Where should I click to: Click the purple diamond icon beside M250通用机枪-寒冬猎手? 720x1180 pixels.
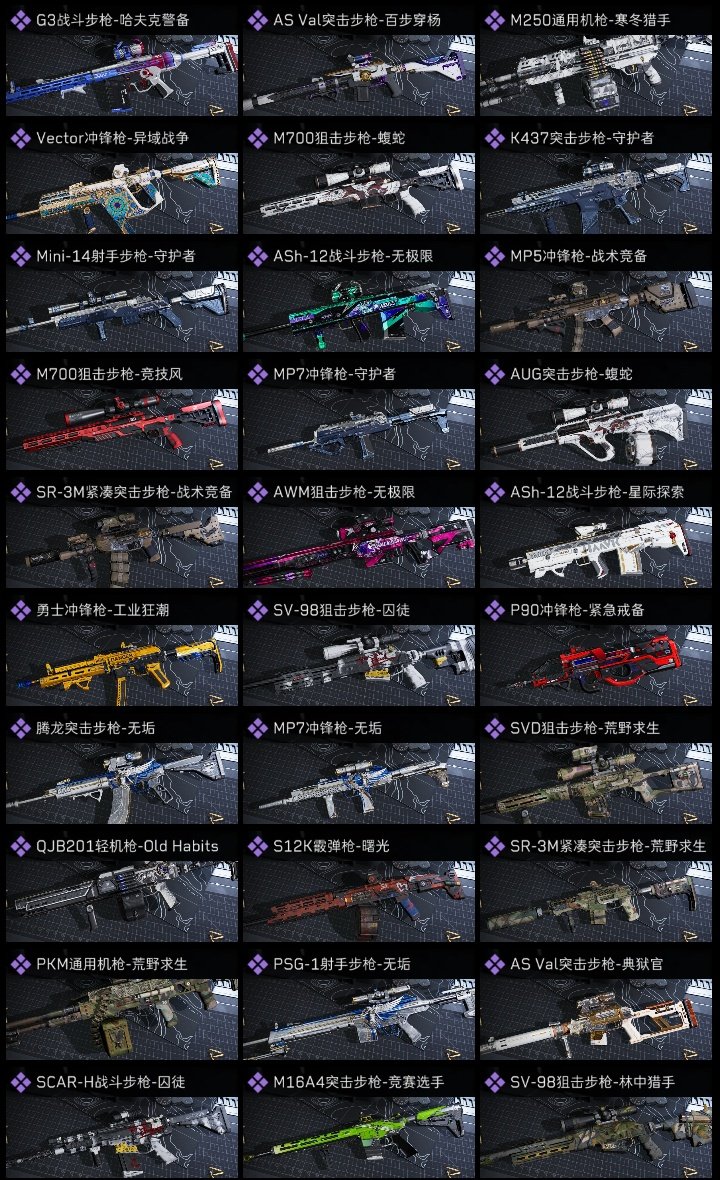495,20
